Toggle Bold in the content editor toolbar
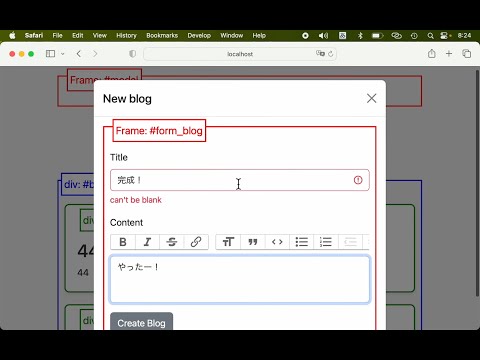Screen dimensions: 480x360 [x=123, y=242]
